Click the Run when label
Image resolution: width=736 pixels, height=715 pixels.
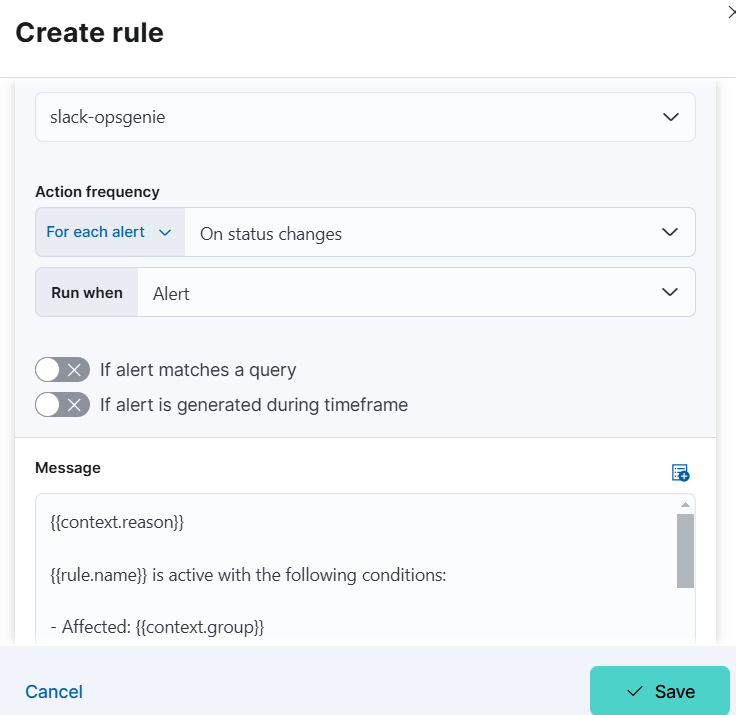tap(87, 293)
